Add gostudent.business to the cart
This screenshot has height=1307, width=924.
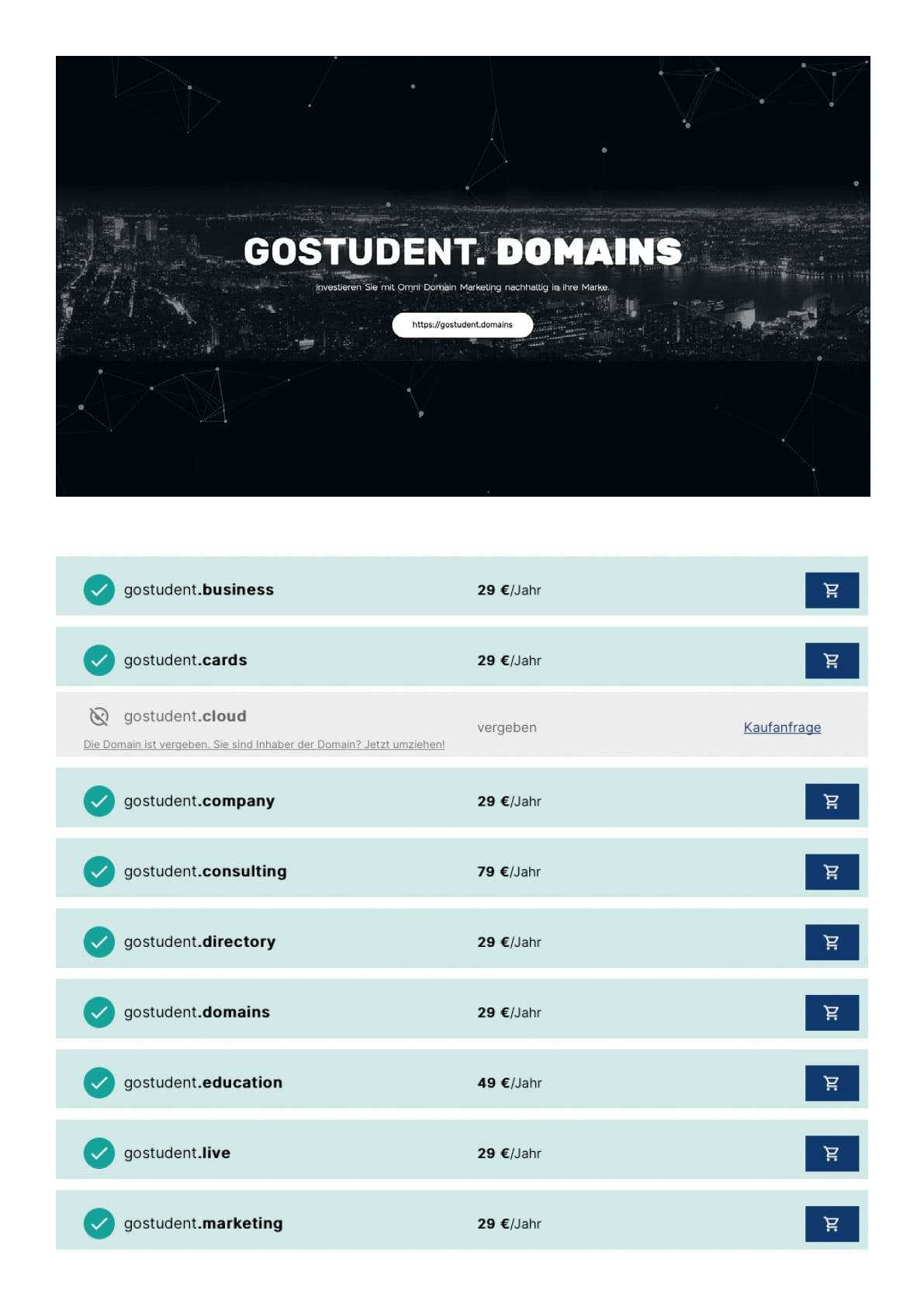pos(831,590)
